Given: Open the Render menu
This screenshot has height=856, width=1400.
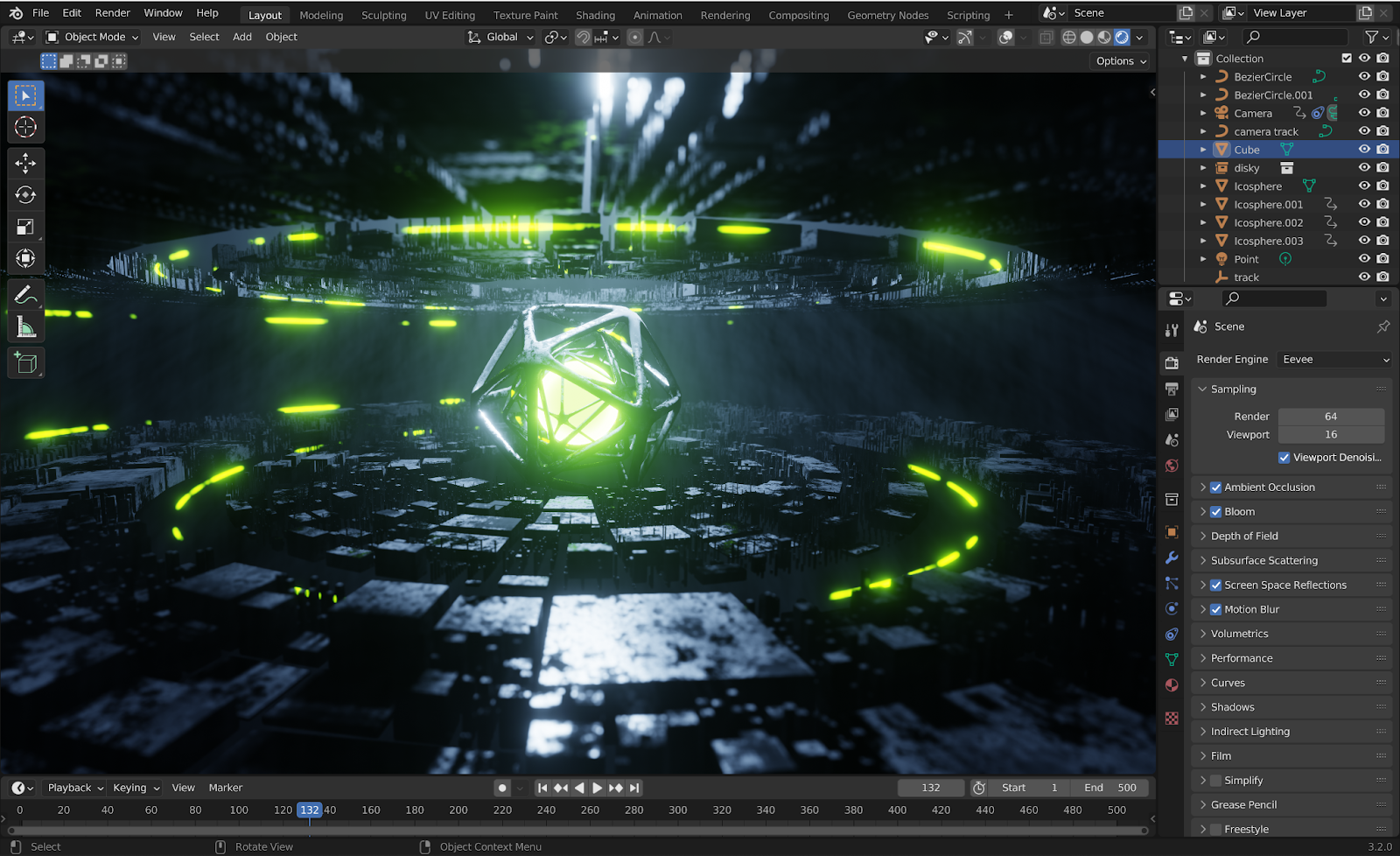Looking at the screenshot, I should (x=112, y=13).
